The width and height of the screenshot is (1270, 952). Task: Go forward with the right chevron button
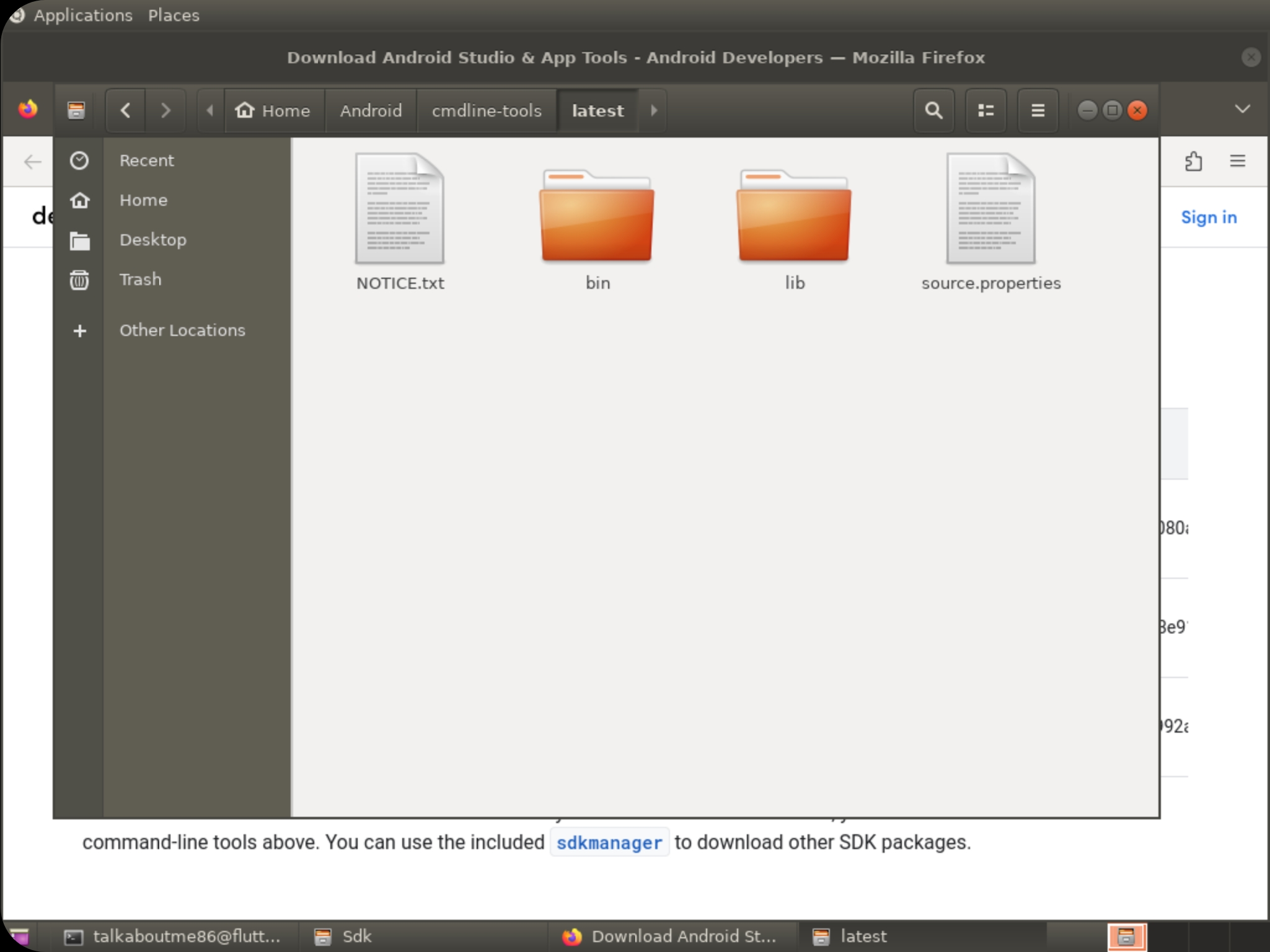(x=165, y=111)
